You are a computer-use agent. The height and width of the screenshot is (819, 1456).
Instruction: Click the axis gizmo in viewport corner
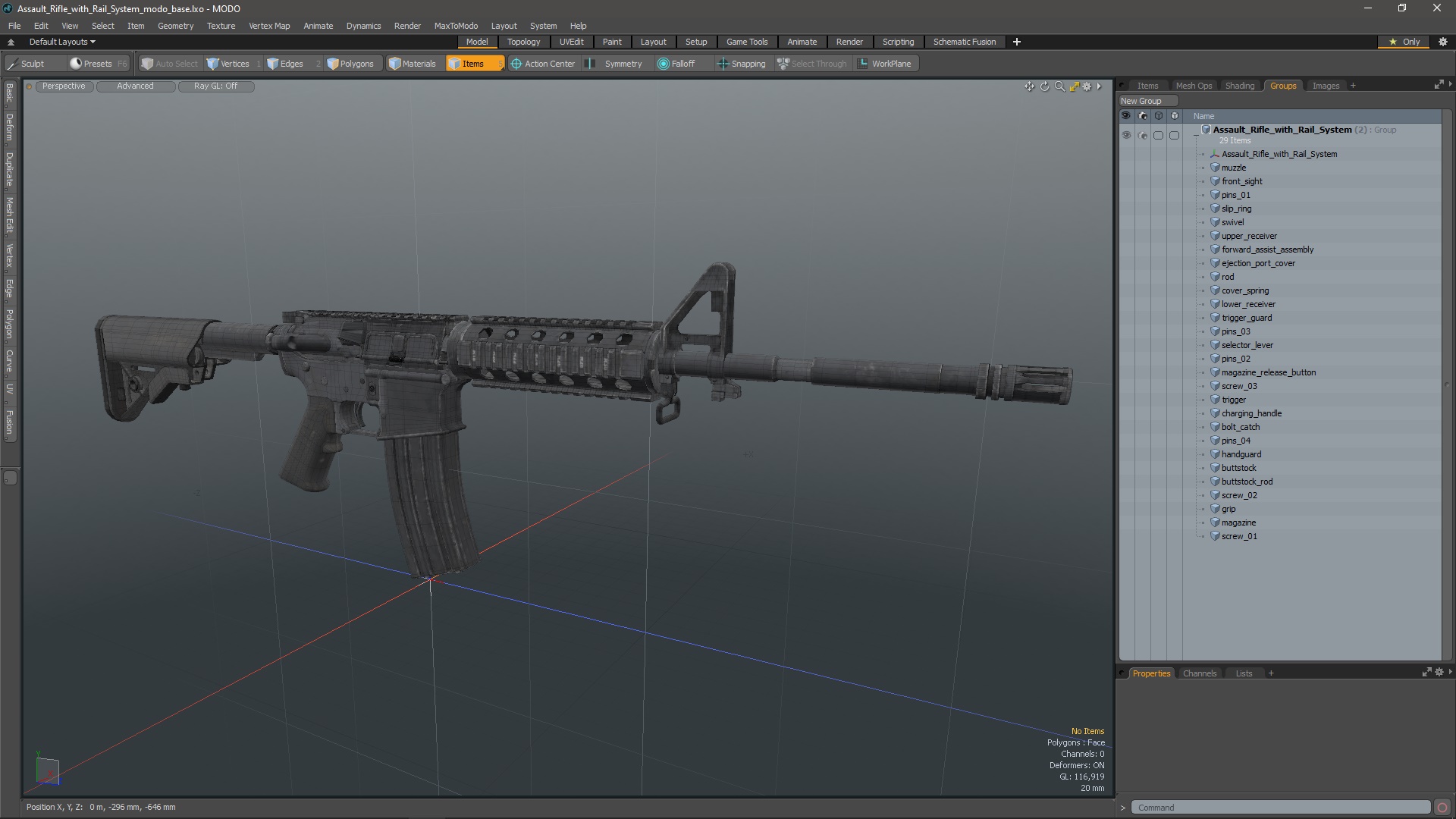point(47,770)
